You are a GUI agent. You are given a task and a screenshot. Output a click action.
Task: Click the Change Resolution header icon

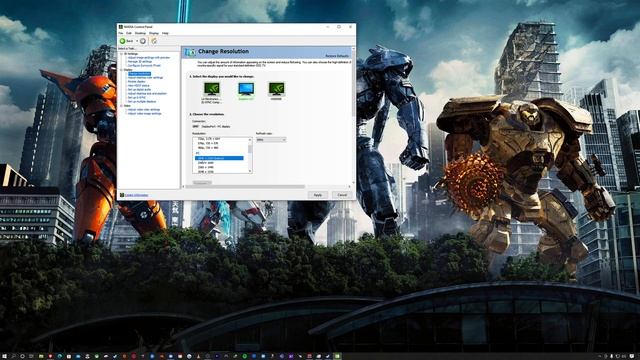coord(190,52)
